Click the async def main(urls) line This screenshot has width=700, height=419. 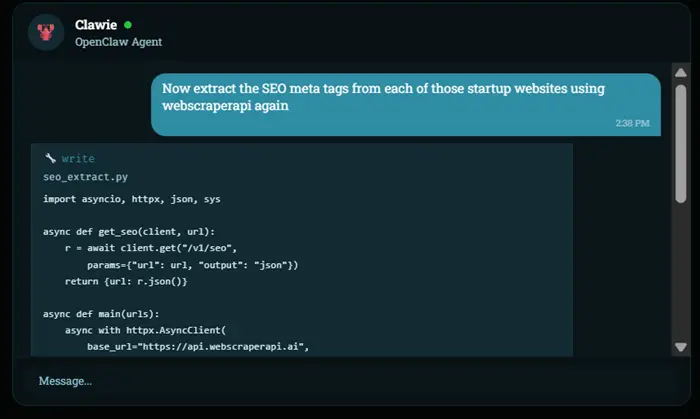[101, 314]
